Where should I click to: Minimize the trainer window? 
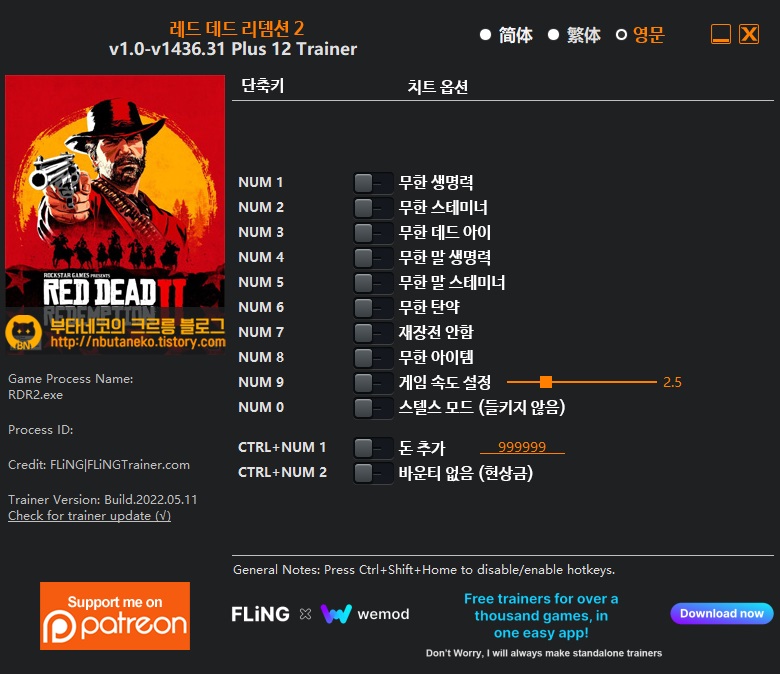click(x=721, y=35)
